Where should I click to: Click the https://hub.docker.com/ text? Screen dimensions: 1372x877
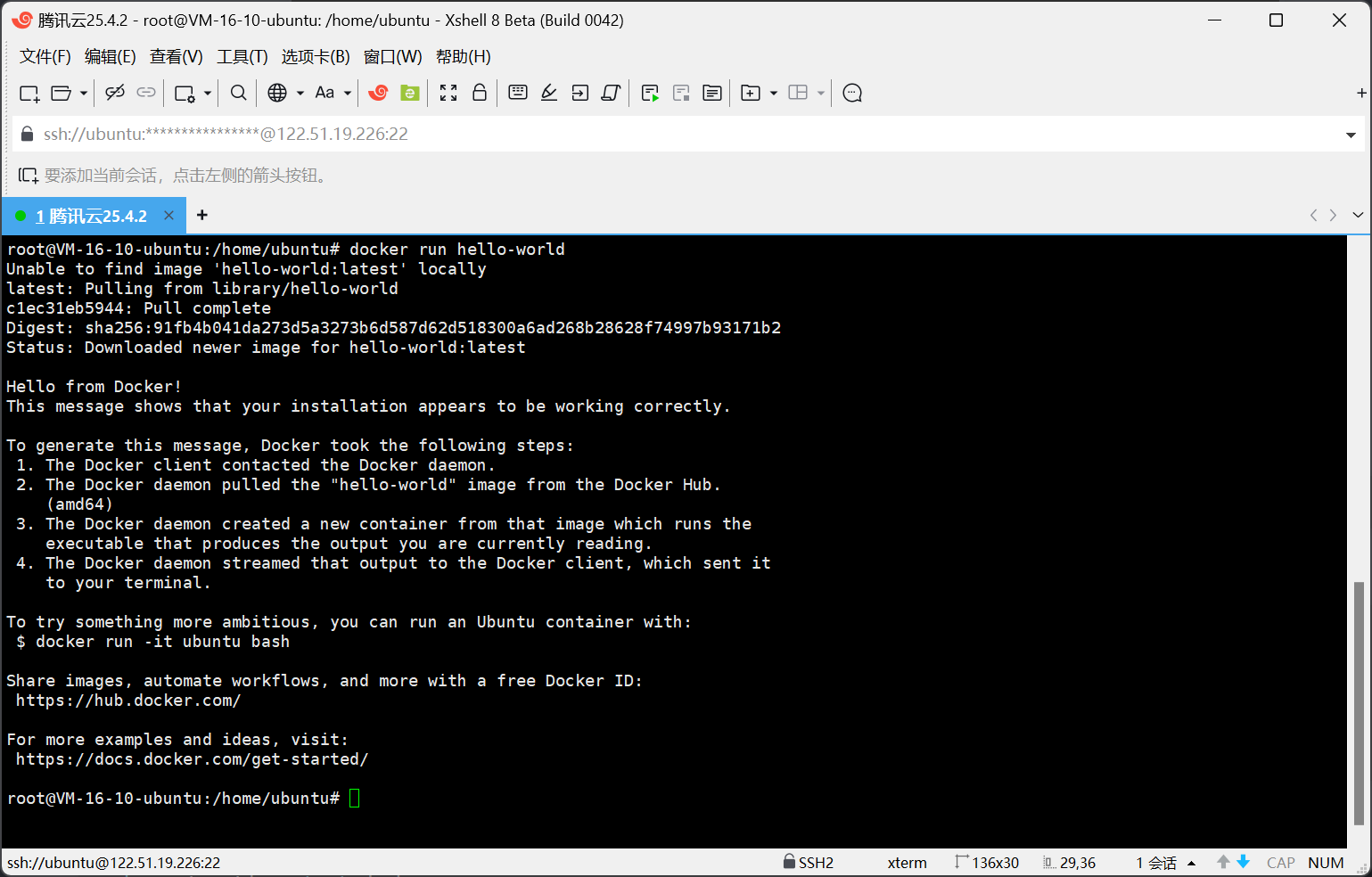coord(128,701)
